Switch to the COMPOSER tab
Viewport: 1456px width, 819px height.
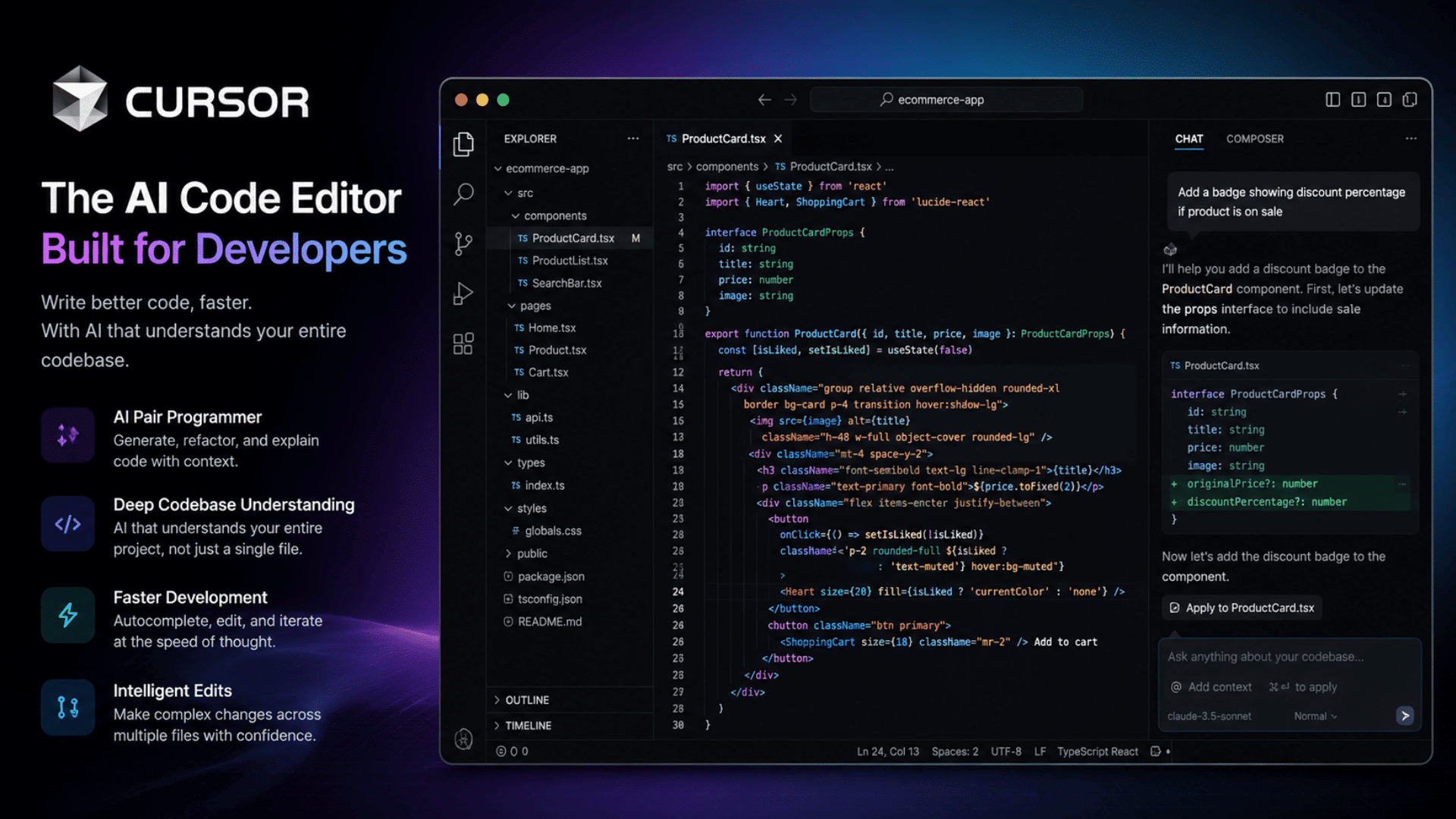1255,139
